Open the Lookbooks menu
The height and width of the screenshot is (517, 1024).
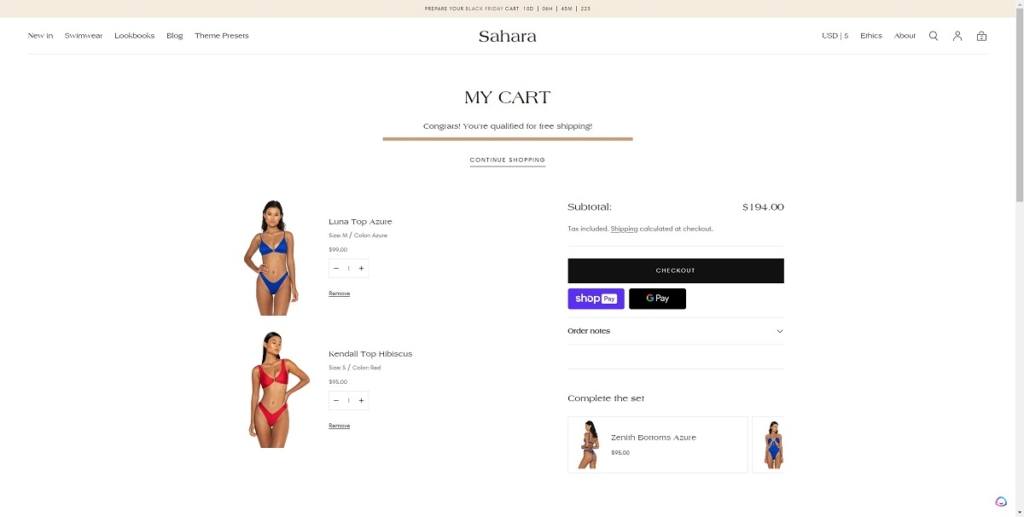coord(135,36)
